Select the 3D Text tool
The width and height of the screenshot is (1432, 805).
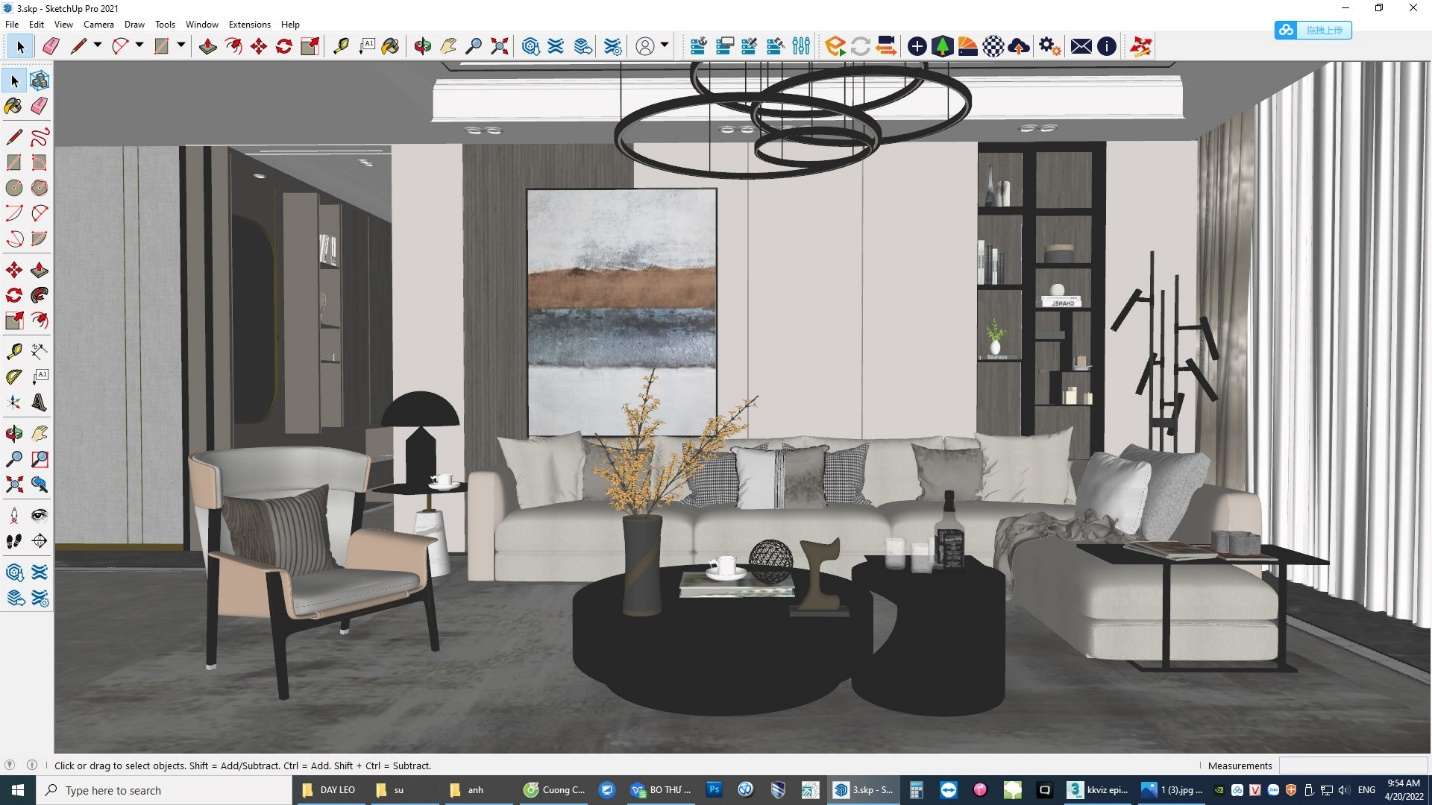click(x=39, y=403)
